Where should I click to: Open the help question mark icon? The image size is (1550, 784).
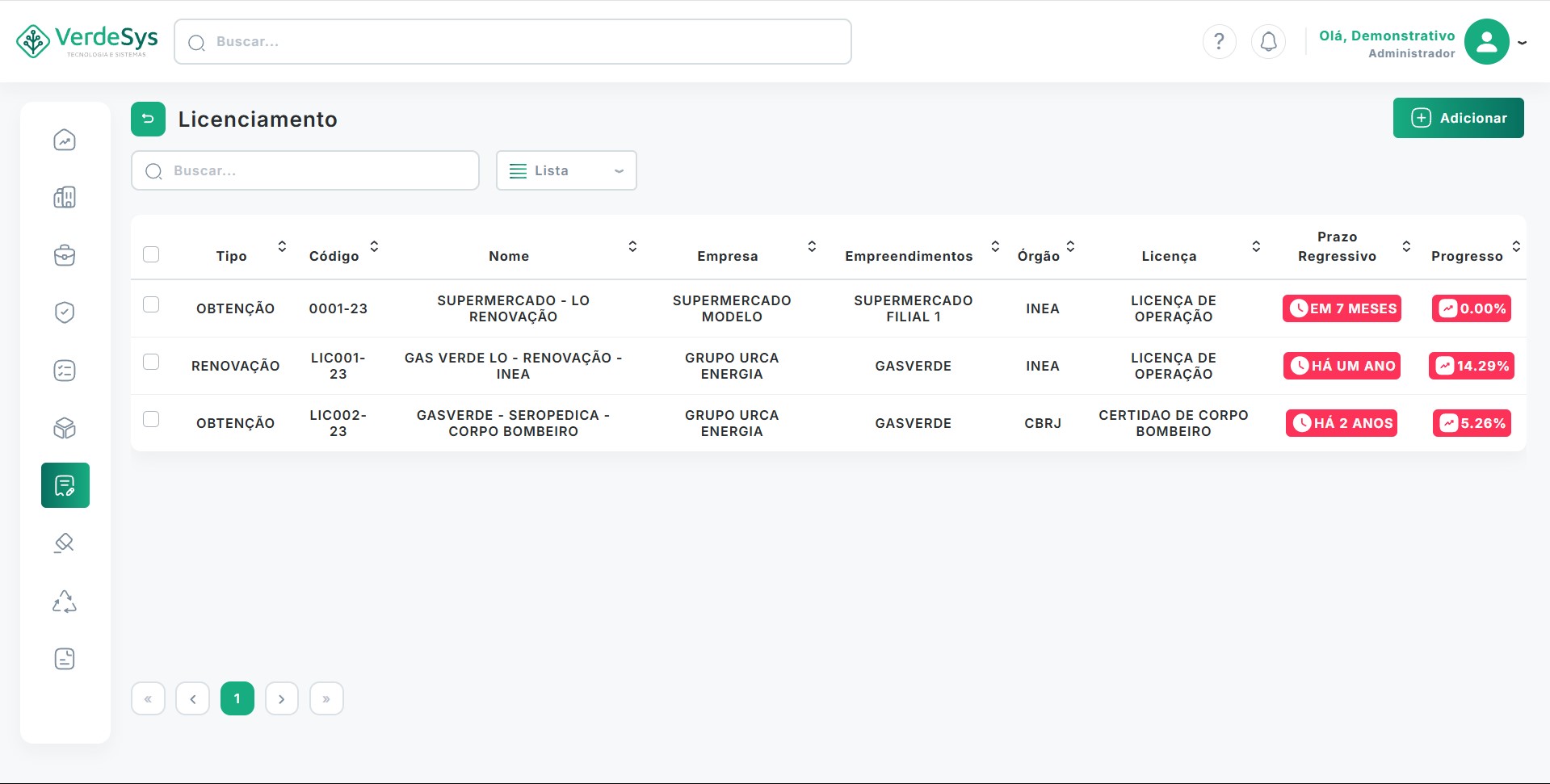pos(1219,41)
